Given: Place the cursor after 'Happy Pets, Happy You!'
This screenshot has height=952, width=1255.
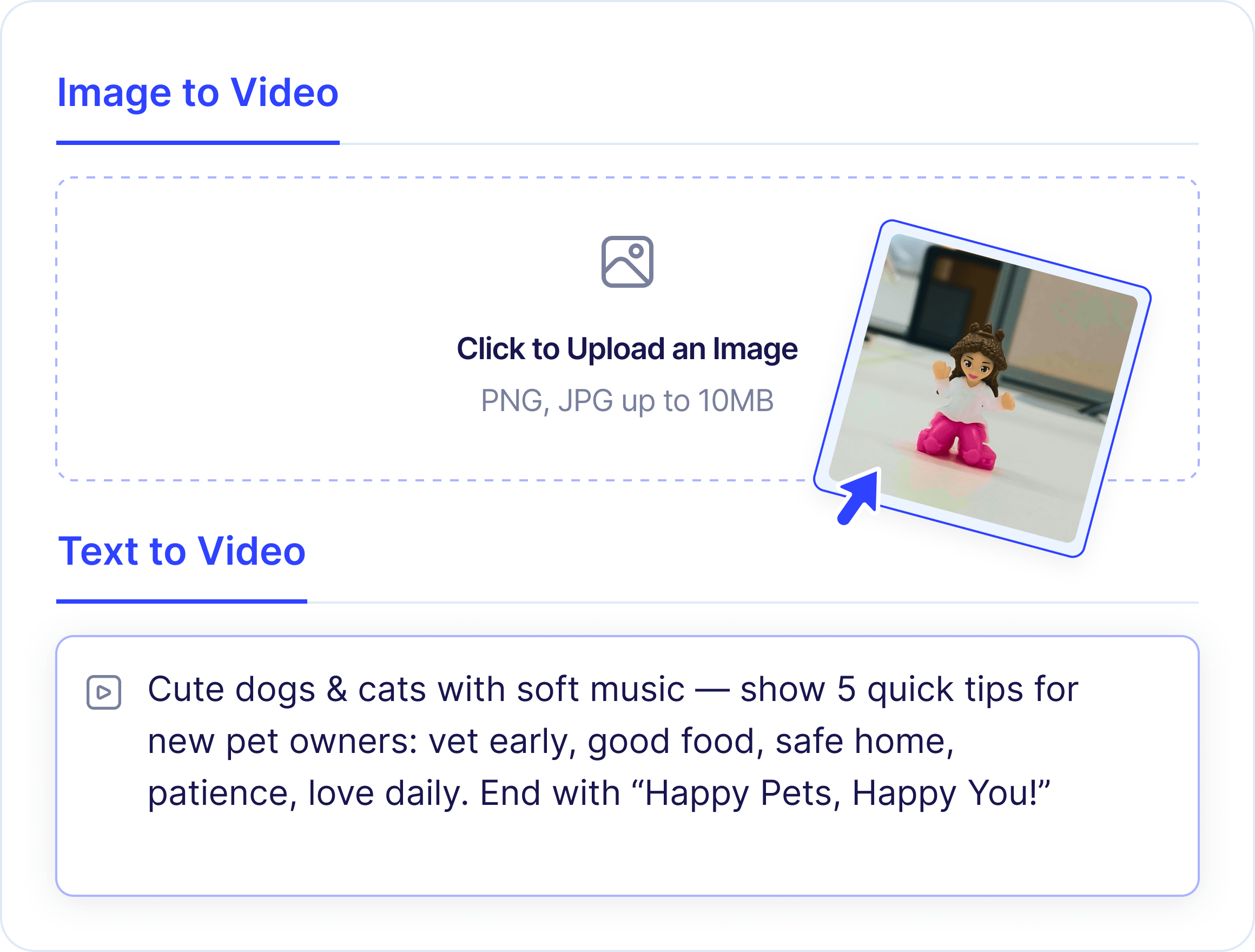Looking at the screenshot, I should [1051, 792].
